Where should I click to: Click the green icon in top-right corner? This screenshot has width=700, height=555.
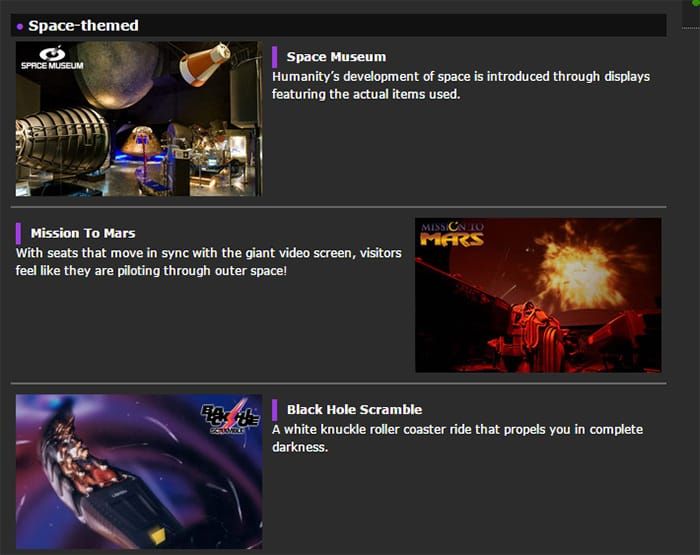696,2
